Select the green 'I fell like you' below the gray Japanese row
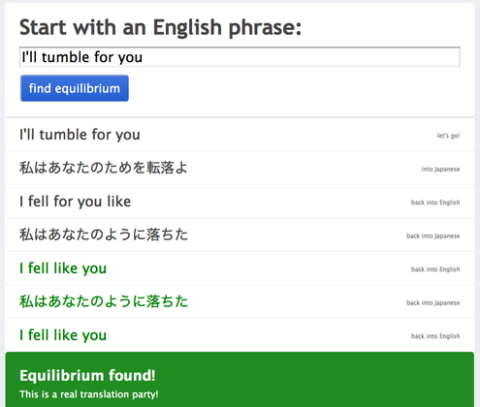480x407 pixels. (63, 268)
